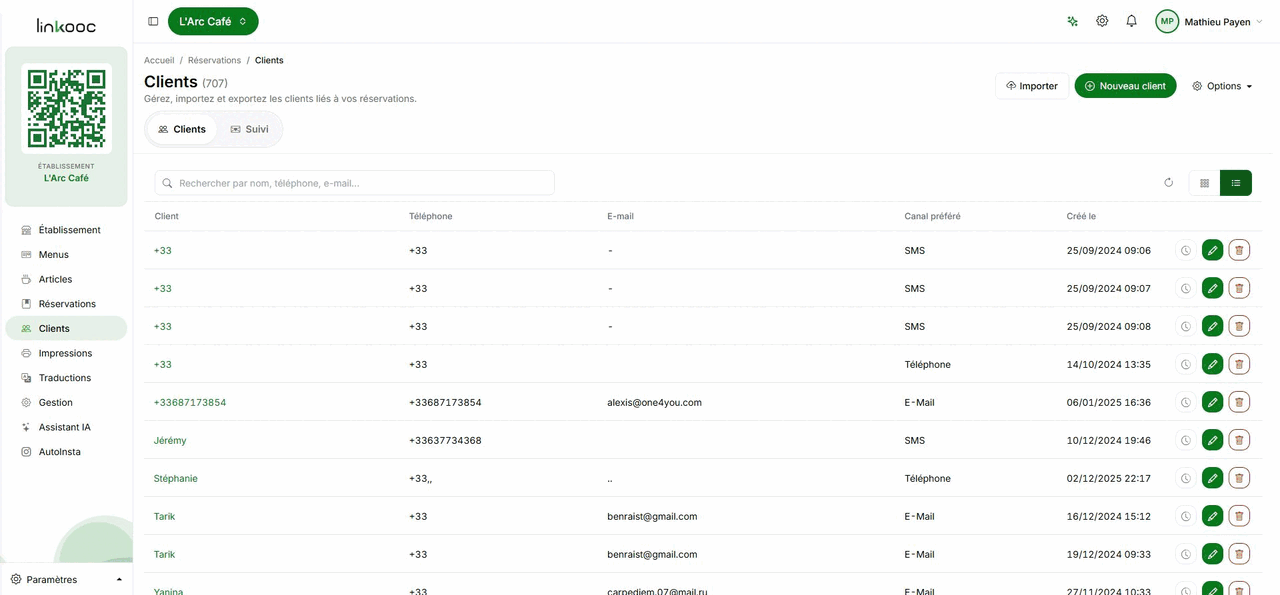Screen dimensions: 1280x595
Task: Click the Créé le column header
Action: pos(1081,216)
